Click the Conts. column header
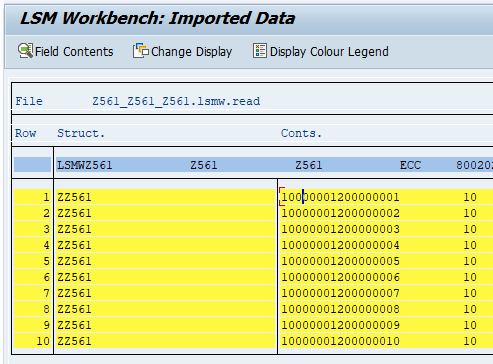 (x=301, y=133)
